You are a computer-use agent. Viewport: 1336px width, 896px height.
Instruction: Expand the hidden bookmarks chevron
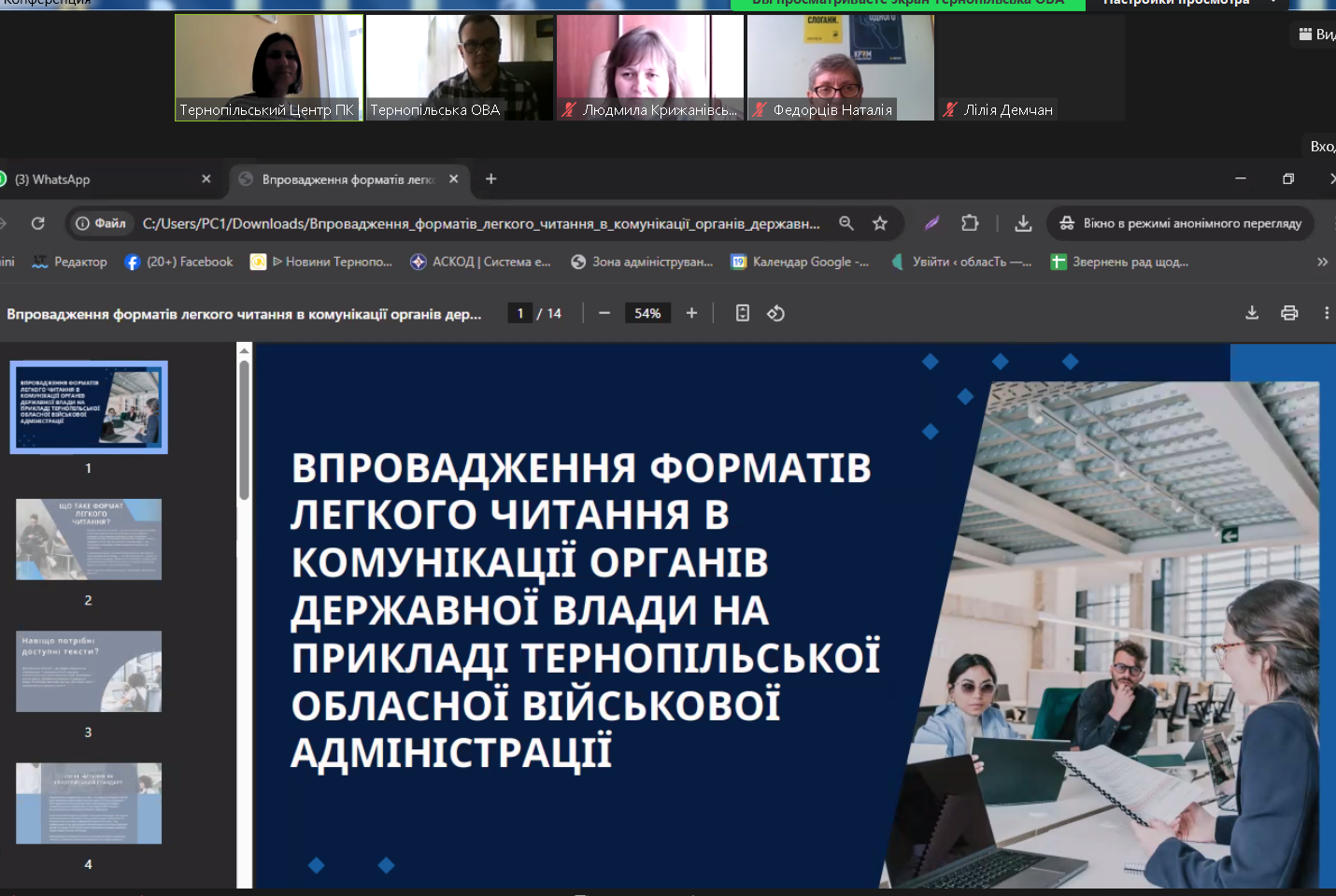tap(1322, 262)
